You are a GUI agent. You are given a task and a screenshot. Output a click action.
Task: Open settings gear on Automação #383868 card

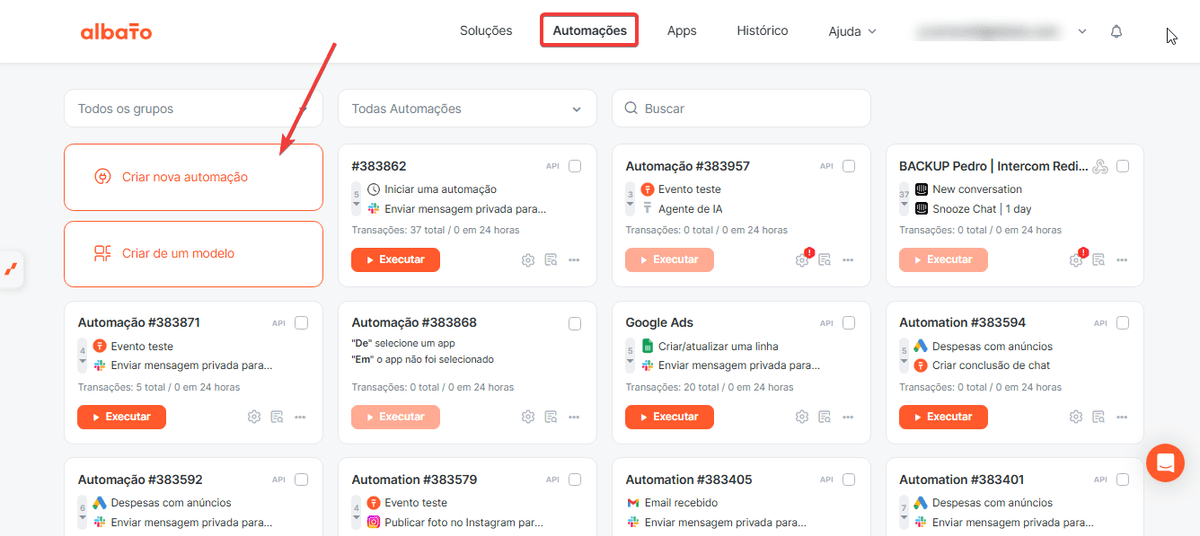coord(528,417)
